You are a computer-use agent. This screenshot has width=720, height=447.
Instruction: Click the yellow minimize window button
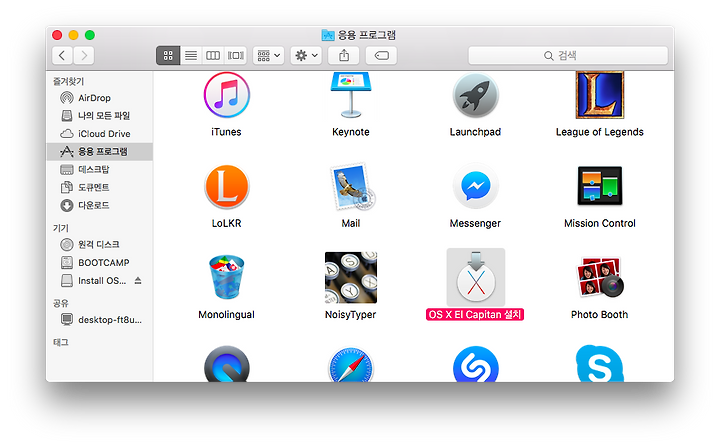click(73, 35)
